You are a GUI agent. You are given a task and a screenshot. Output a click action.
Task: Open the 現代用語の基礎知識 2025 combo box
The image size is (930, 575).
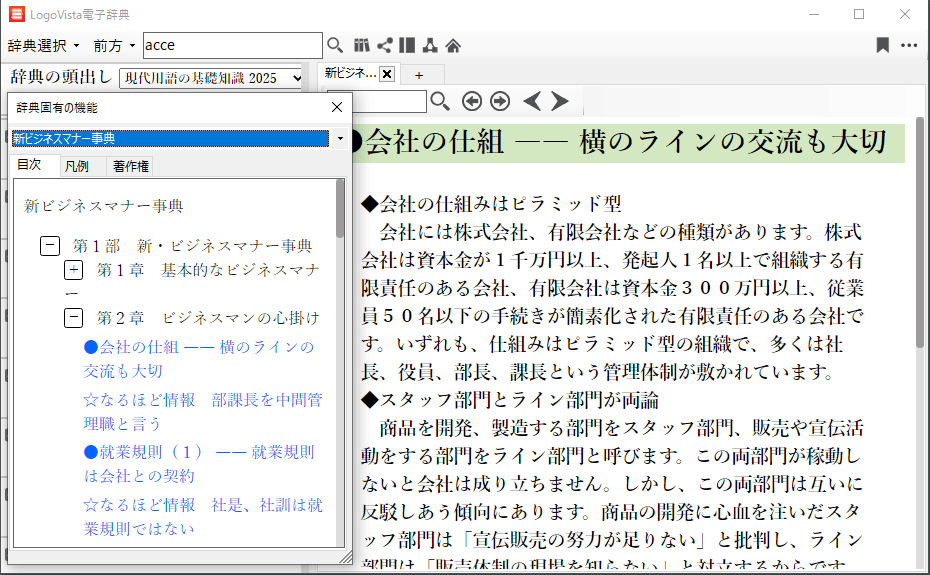point(211,78)
